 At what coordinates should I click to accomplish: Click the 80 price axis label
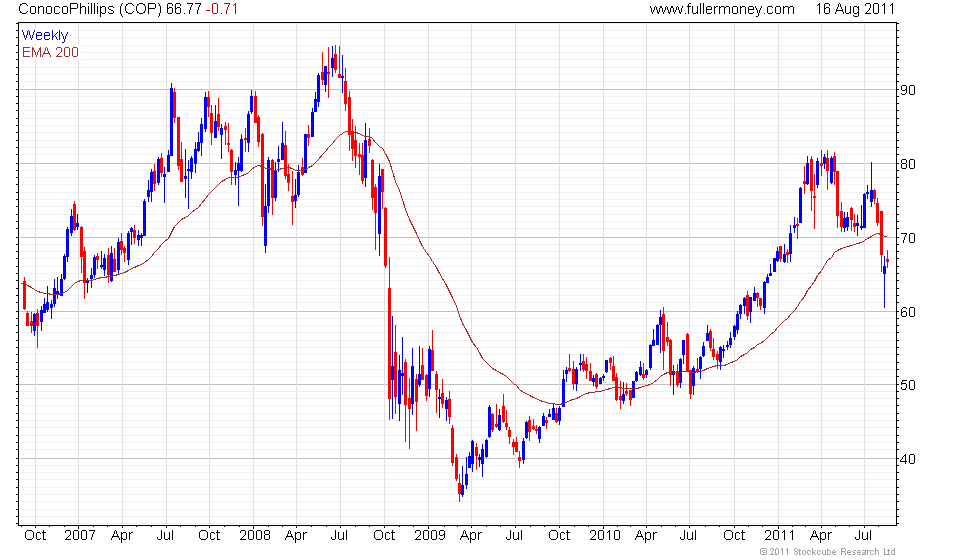pyautogui.click(x=908, y=164)
